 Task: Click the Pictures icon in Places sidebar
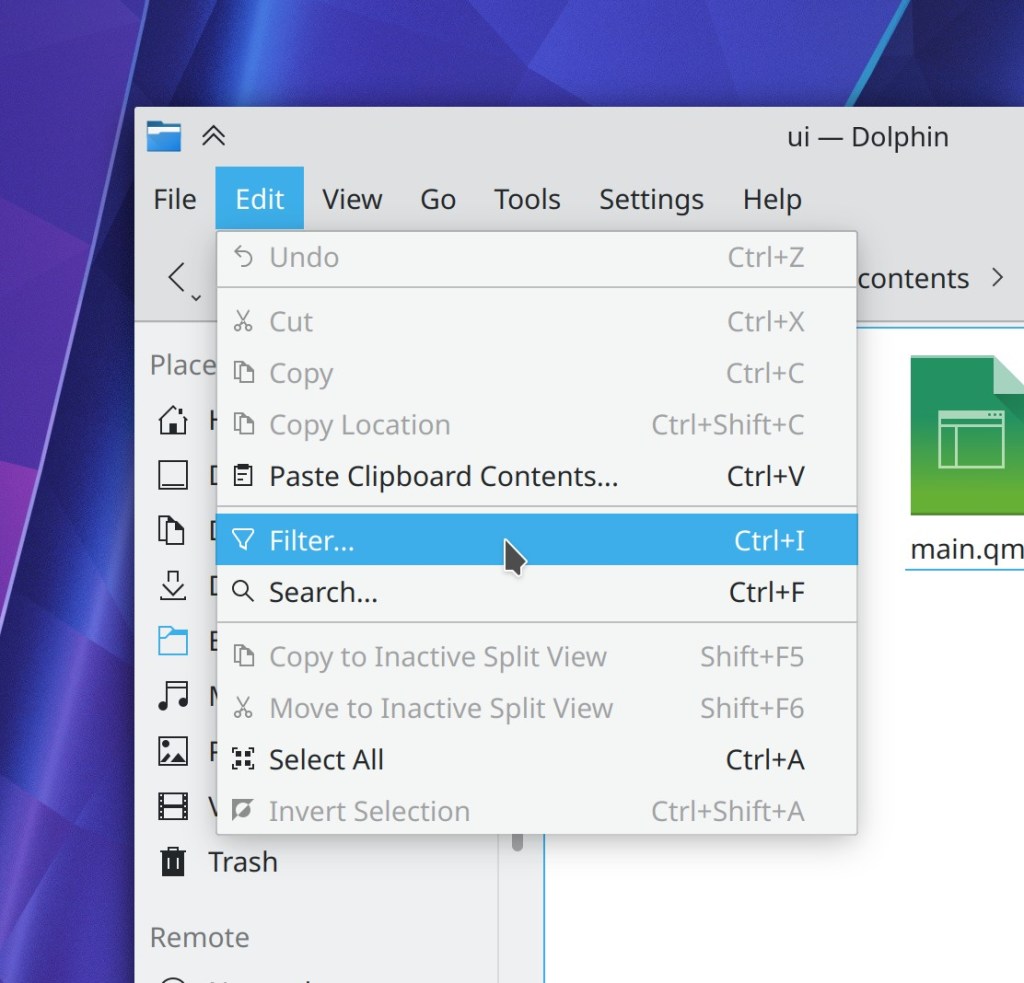pos(173,750)
